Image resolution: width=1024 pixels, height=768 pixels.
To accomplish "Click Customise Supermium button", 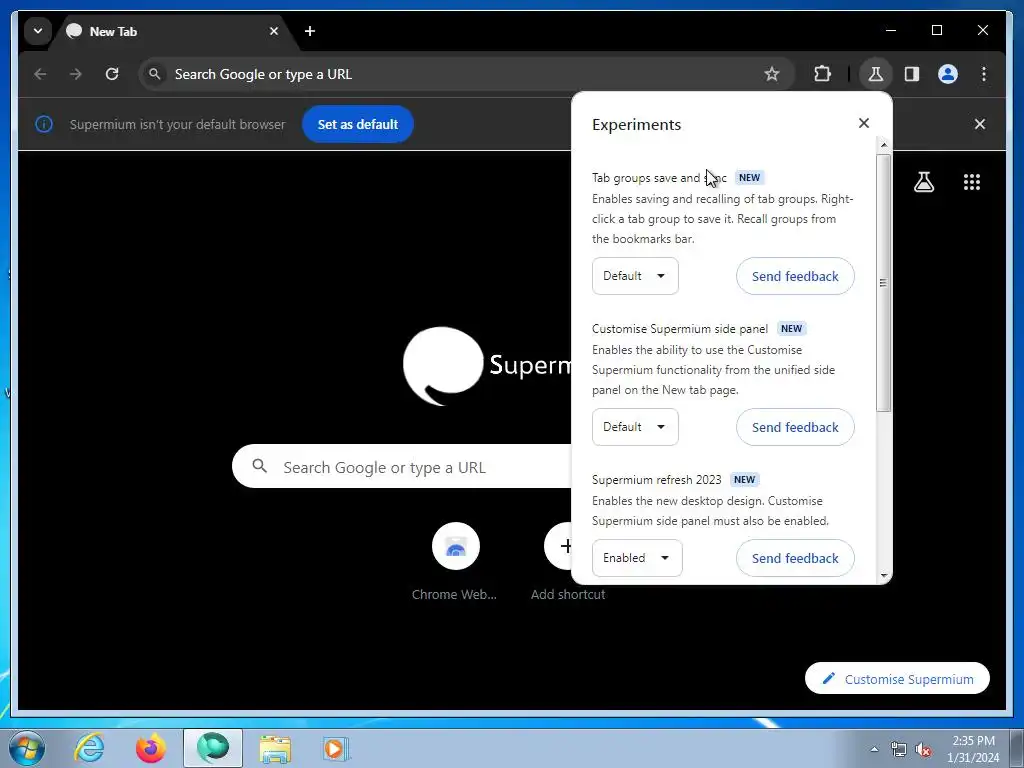I will [x=897, y=679].
